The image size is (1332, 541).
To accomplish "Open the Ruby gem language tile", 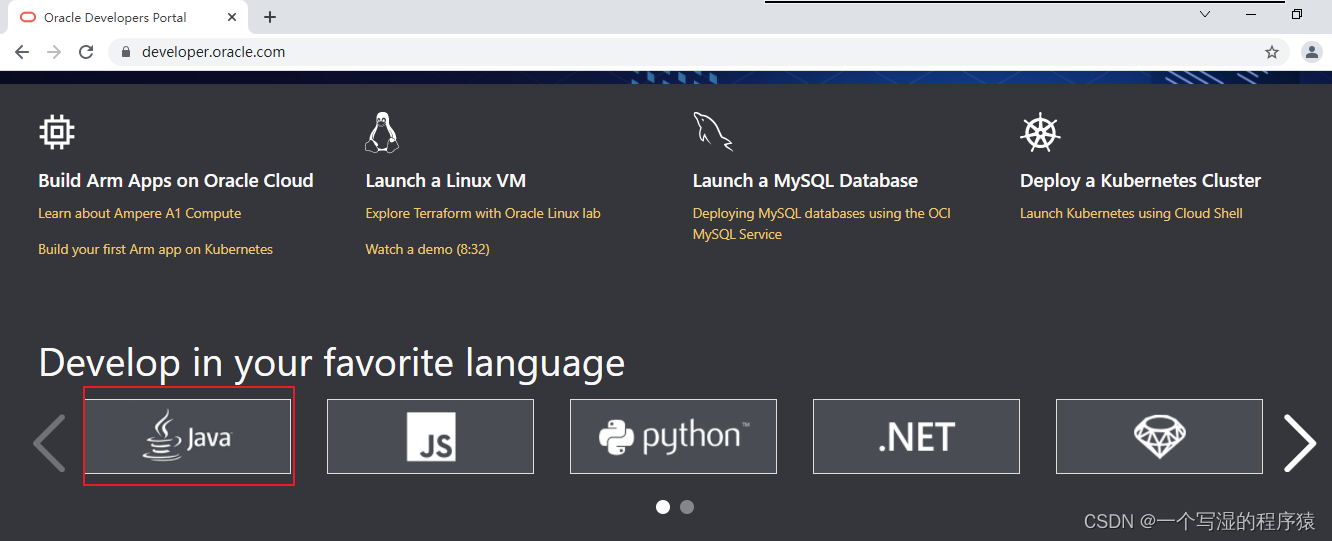I will pyautogui.click(x=1159, y=437).
